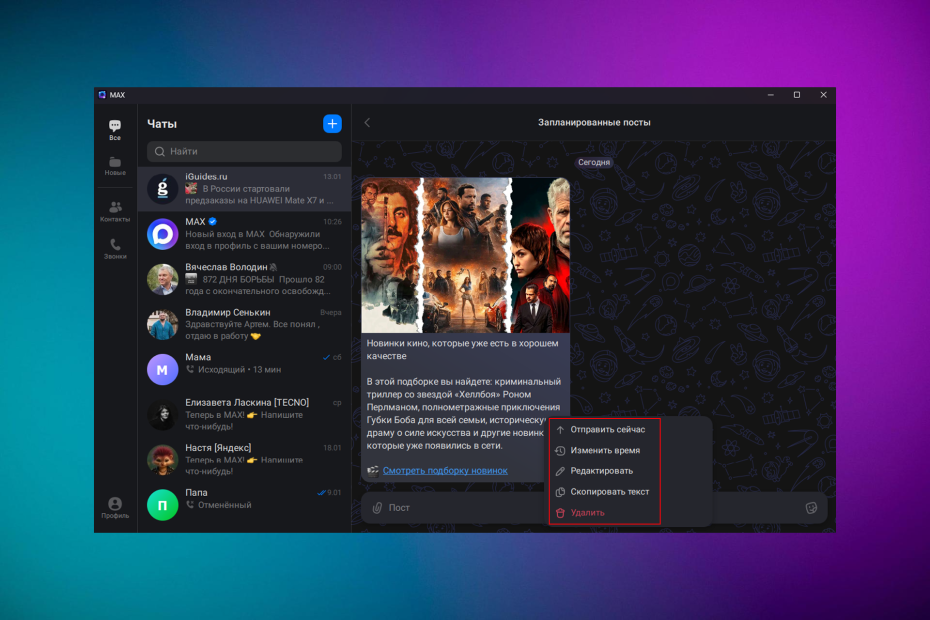930x620 pixels.
Task: Go back with the left arrow
Action: point(367,122)
